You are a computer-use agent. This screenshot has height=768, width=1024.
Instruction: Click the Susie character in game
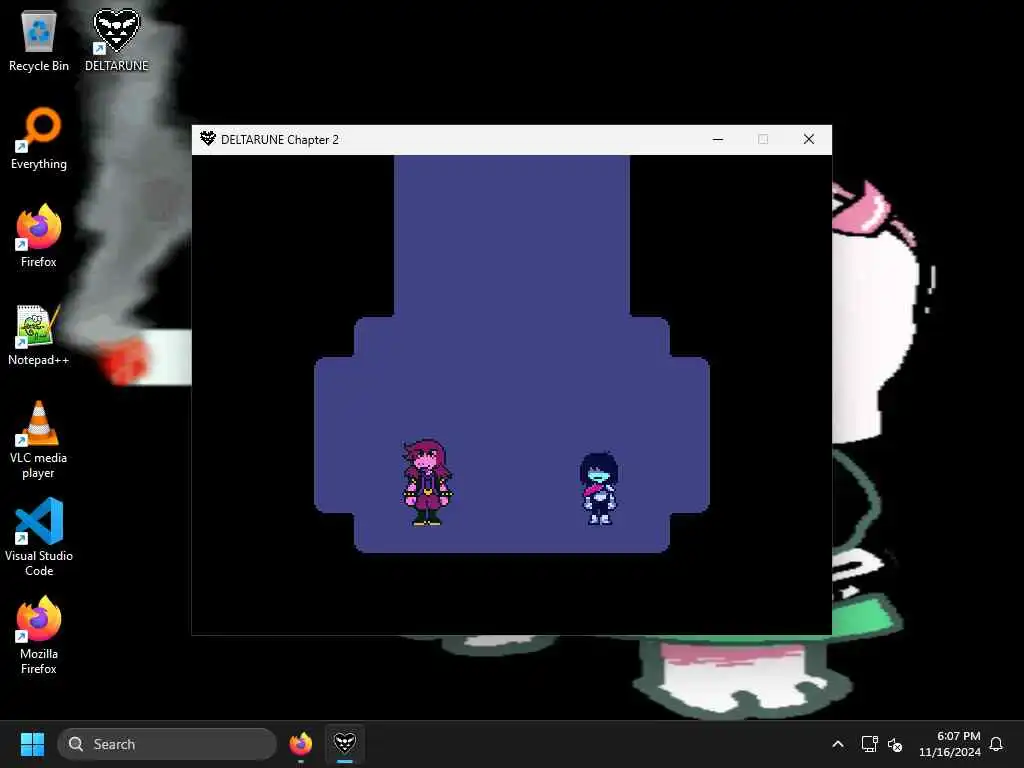pyautogui.click(x=427, y=482)
